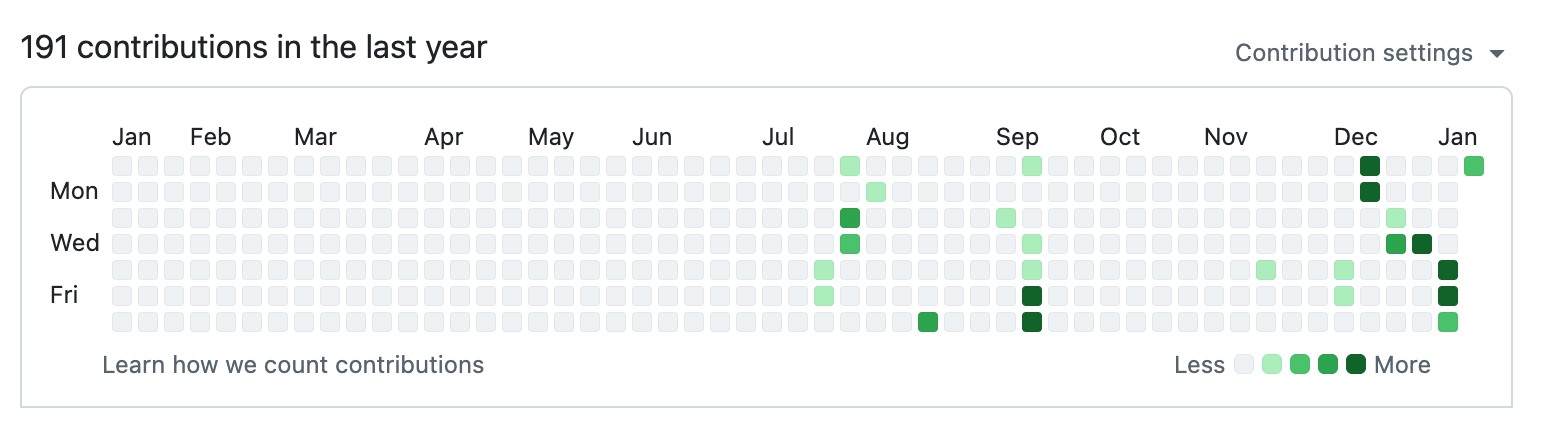Select the dark green Saturday cell in September
This screenshot has width=1546, height=436.
tap(1032, 322)
